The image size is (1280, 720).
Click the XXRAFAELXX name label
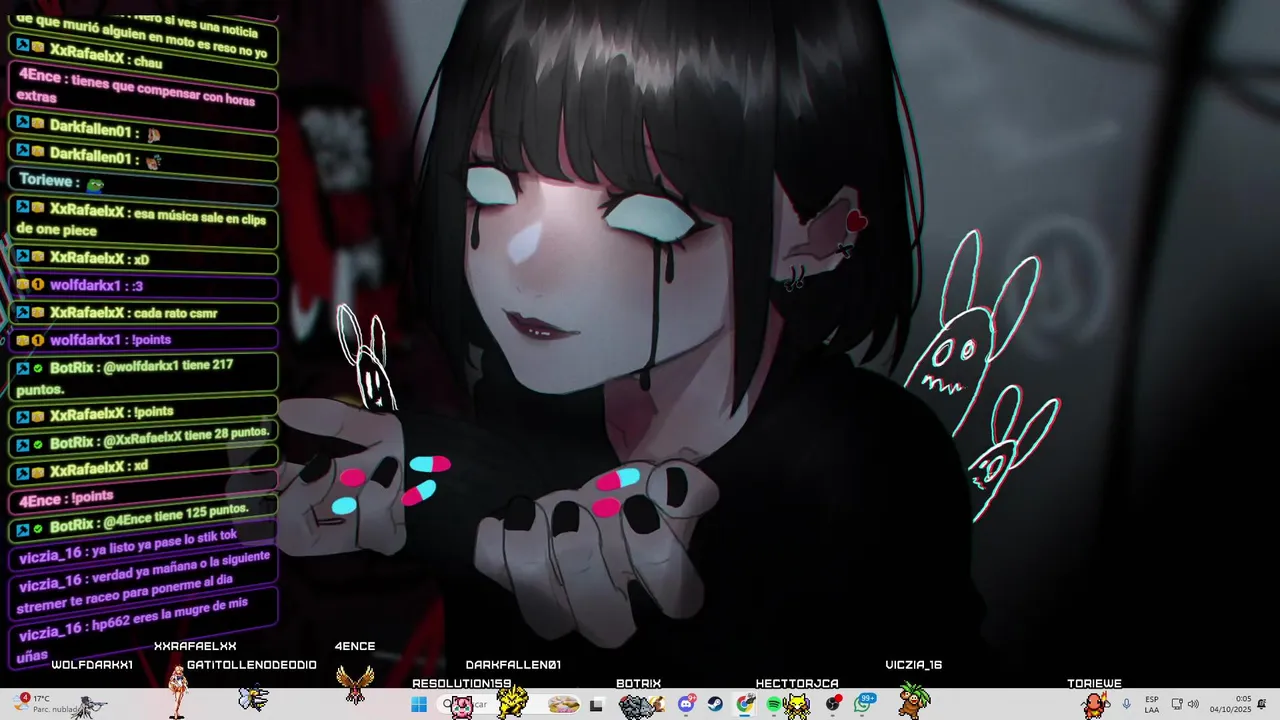point(195,647)
